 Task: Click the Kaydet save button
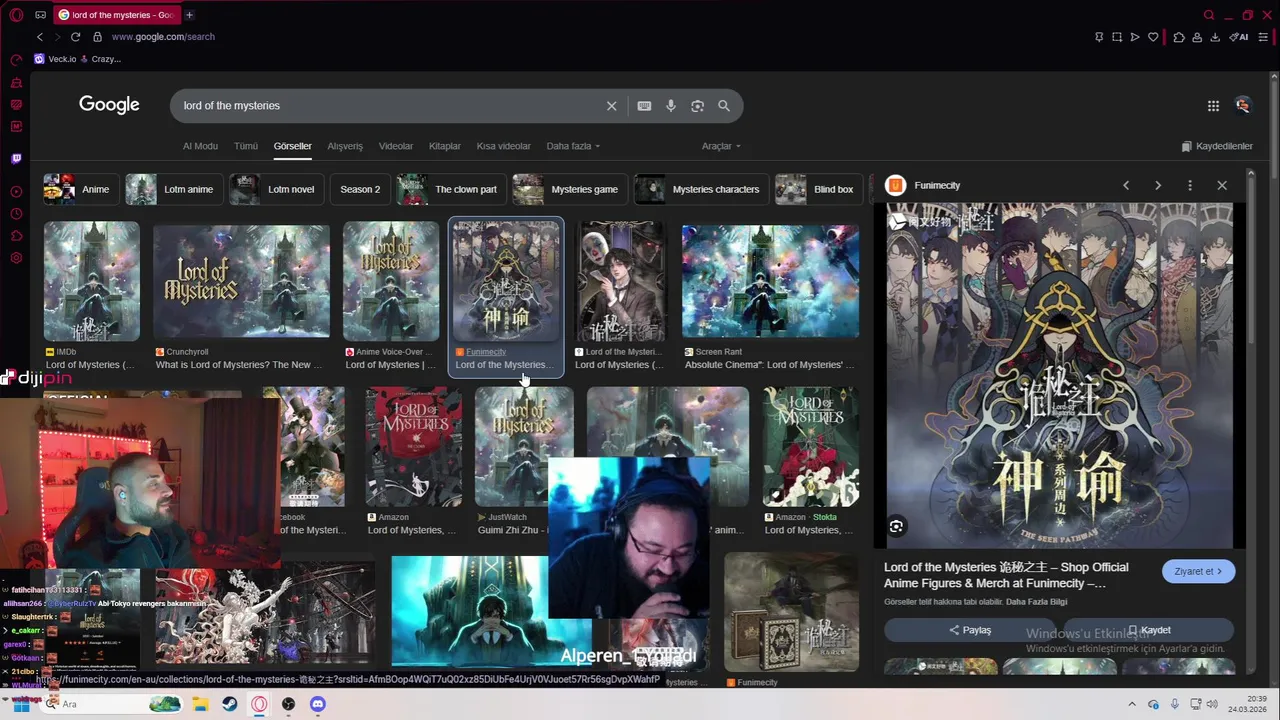(1149, 630)
